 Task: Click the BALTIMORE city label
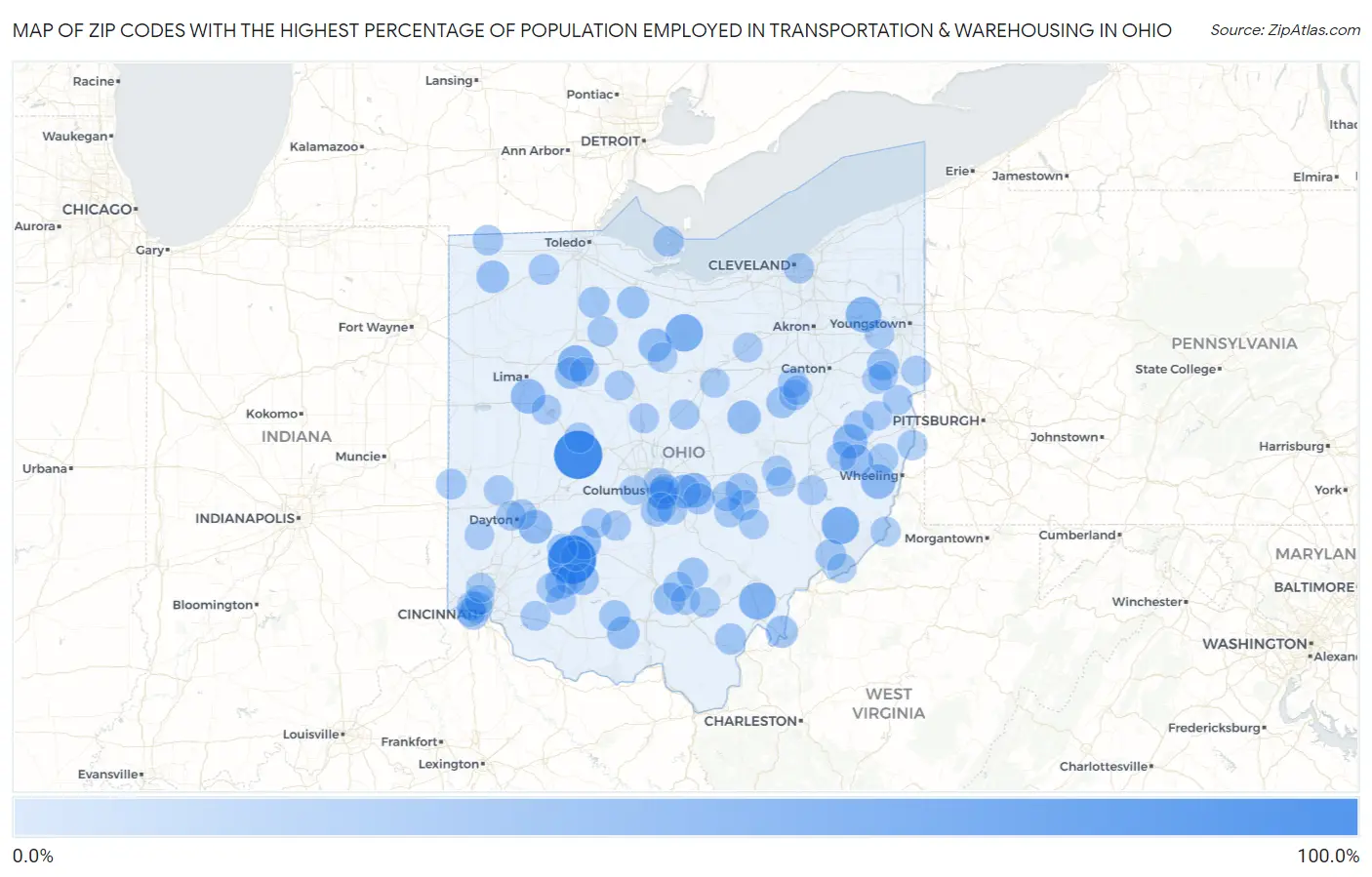point(1314,587)
